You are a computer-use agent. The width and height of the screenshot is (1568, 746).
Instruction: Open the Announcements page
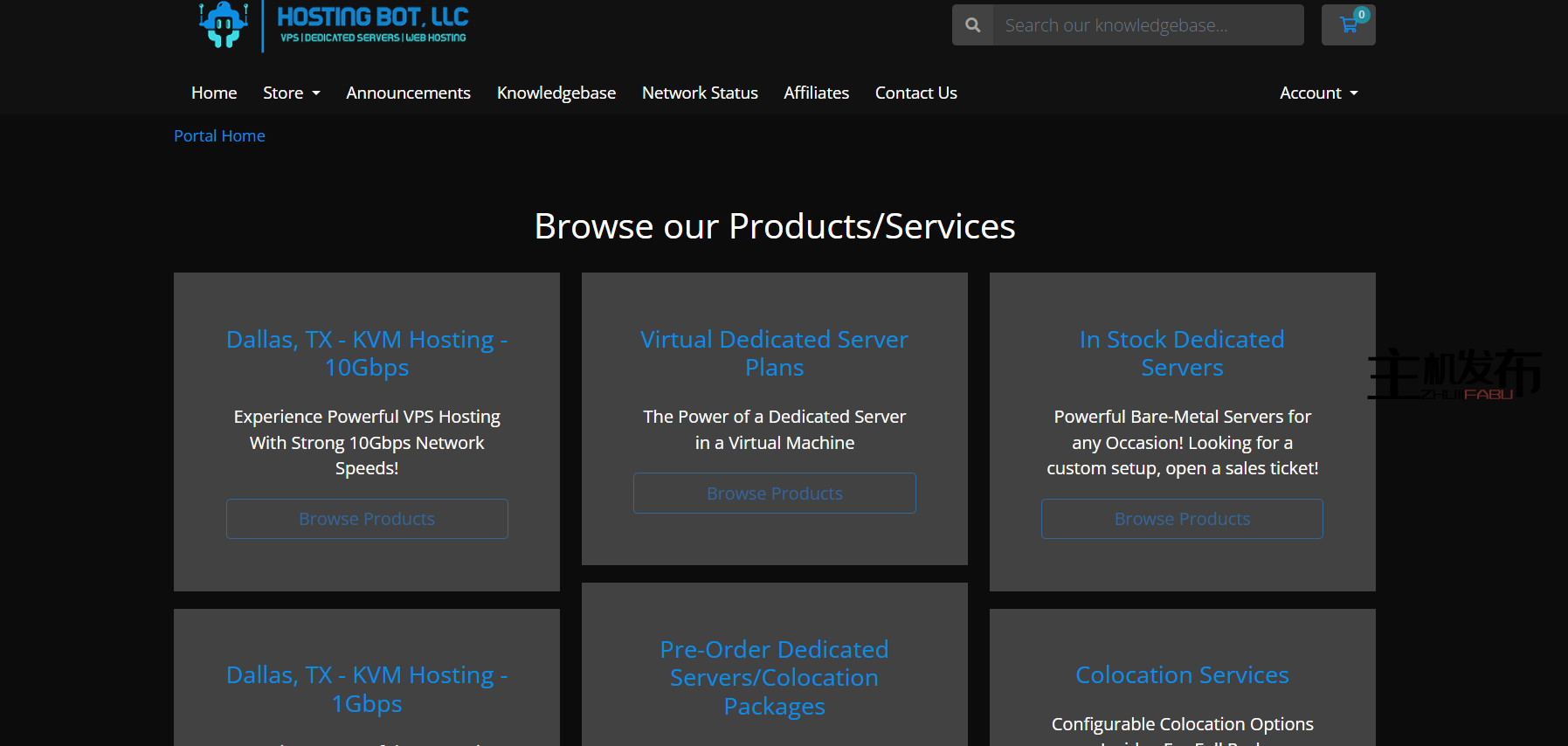408,93
